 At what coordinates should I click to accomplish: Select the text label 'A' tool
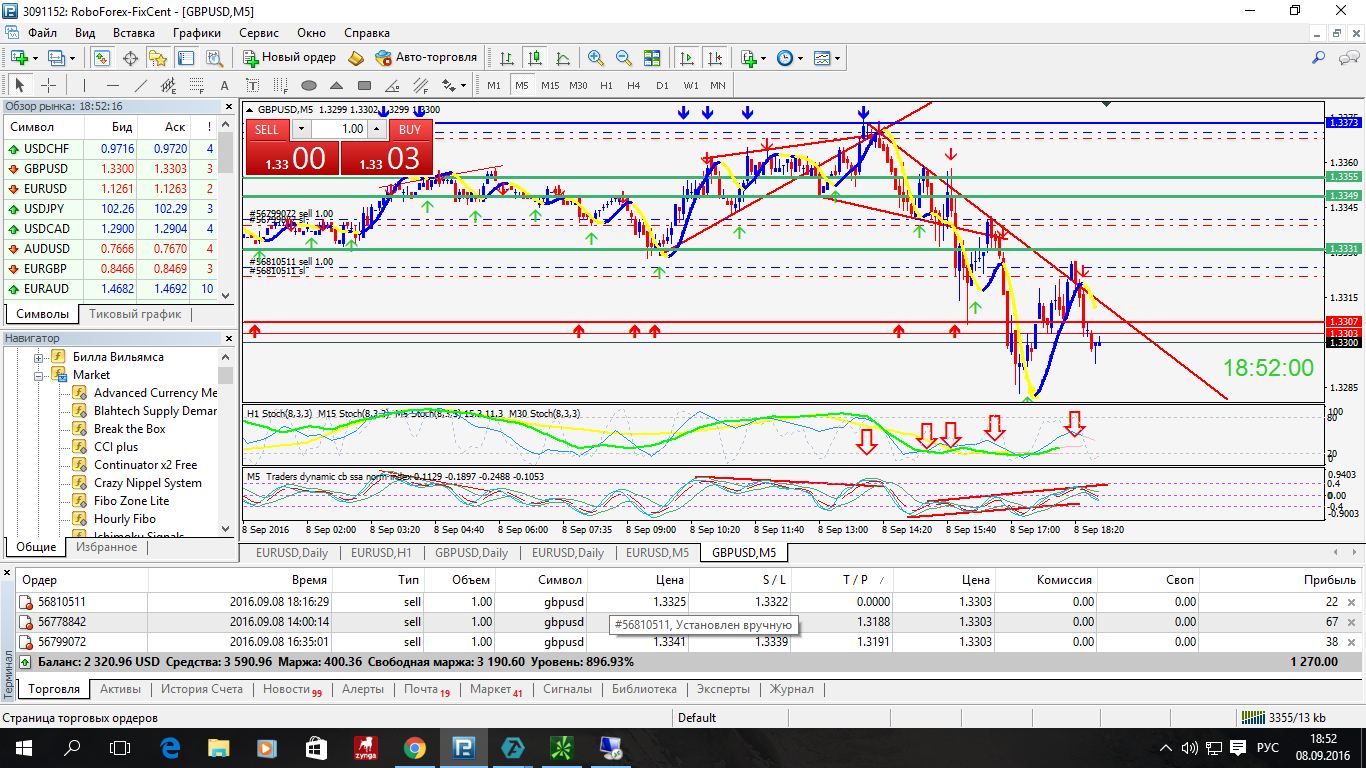point(224,85)
